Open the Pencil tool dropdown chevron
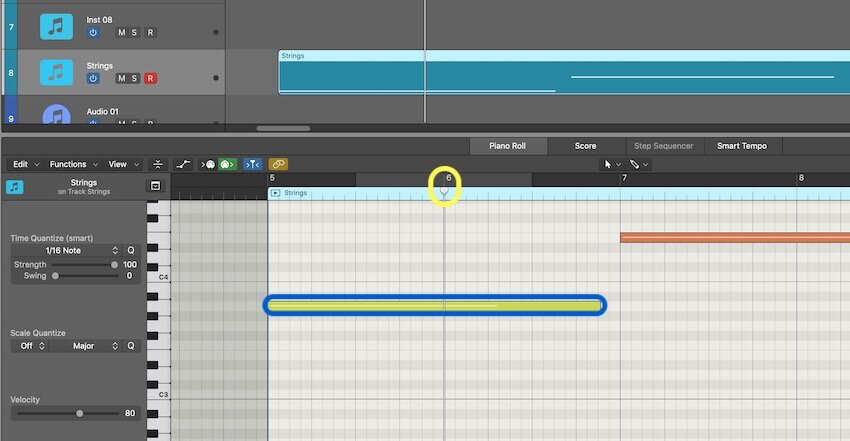This screenshot has height=441, width=850. tap(646, 165)
